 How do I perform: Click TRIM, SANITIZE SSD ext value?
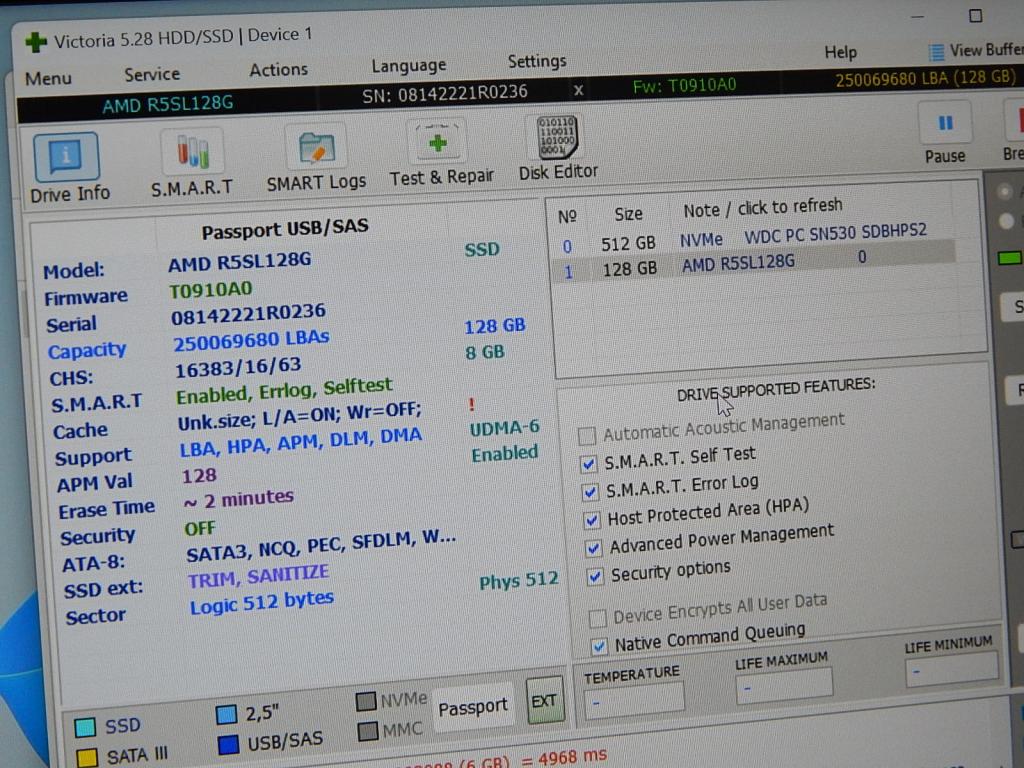point(259,576)
